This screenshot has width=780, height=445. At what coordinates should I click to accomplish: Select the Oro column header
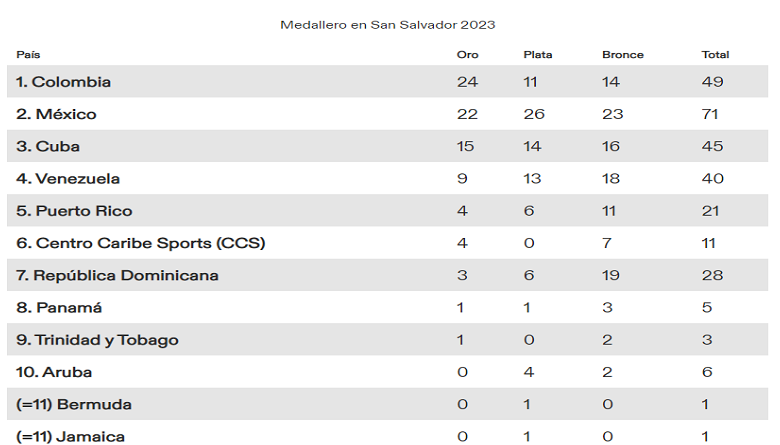point(465,55)
